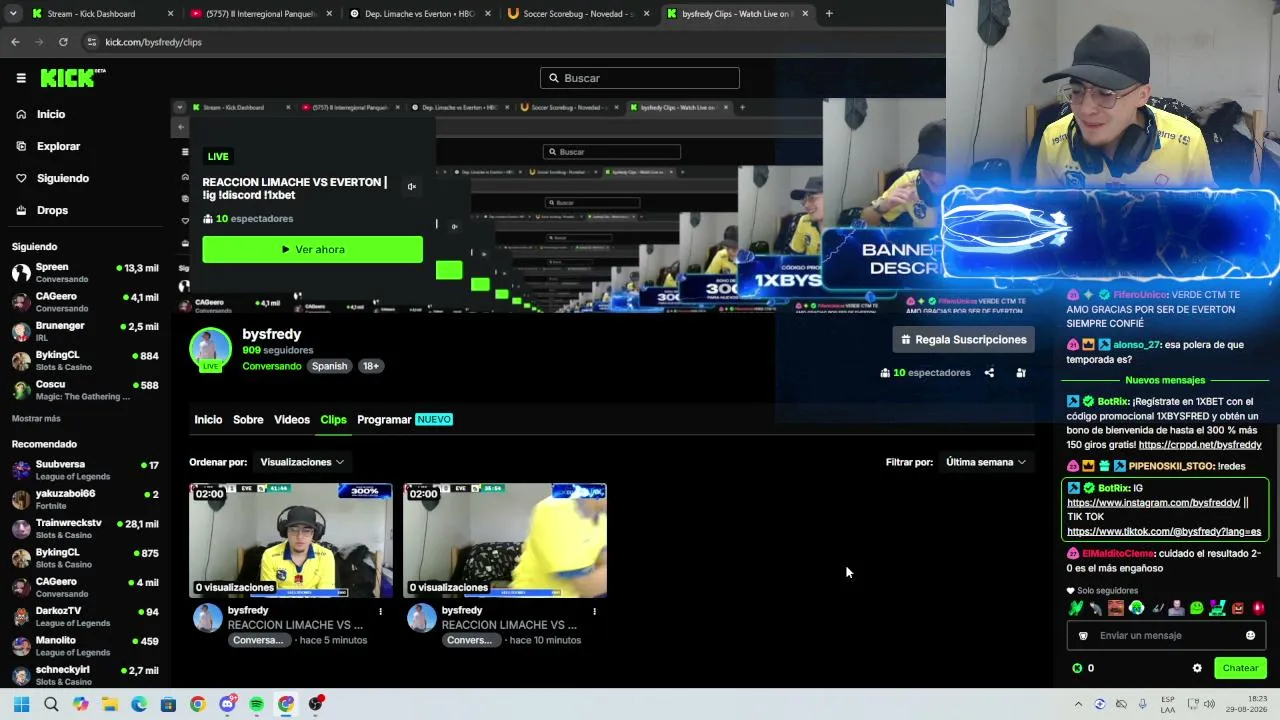The height and width of the screenshot is (720, 1280).
Task: Unmute the live stream preview
Action: 411,187
